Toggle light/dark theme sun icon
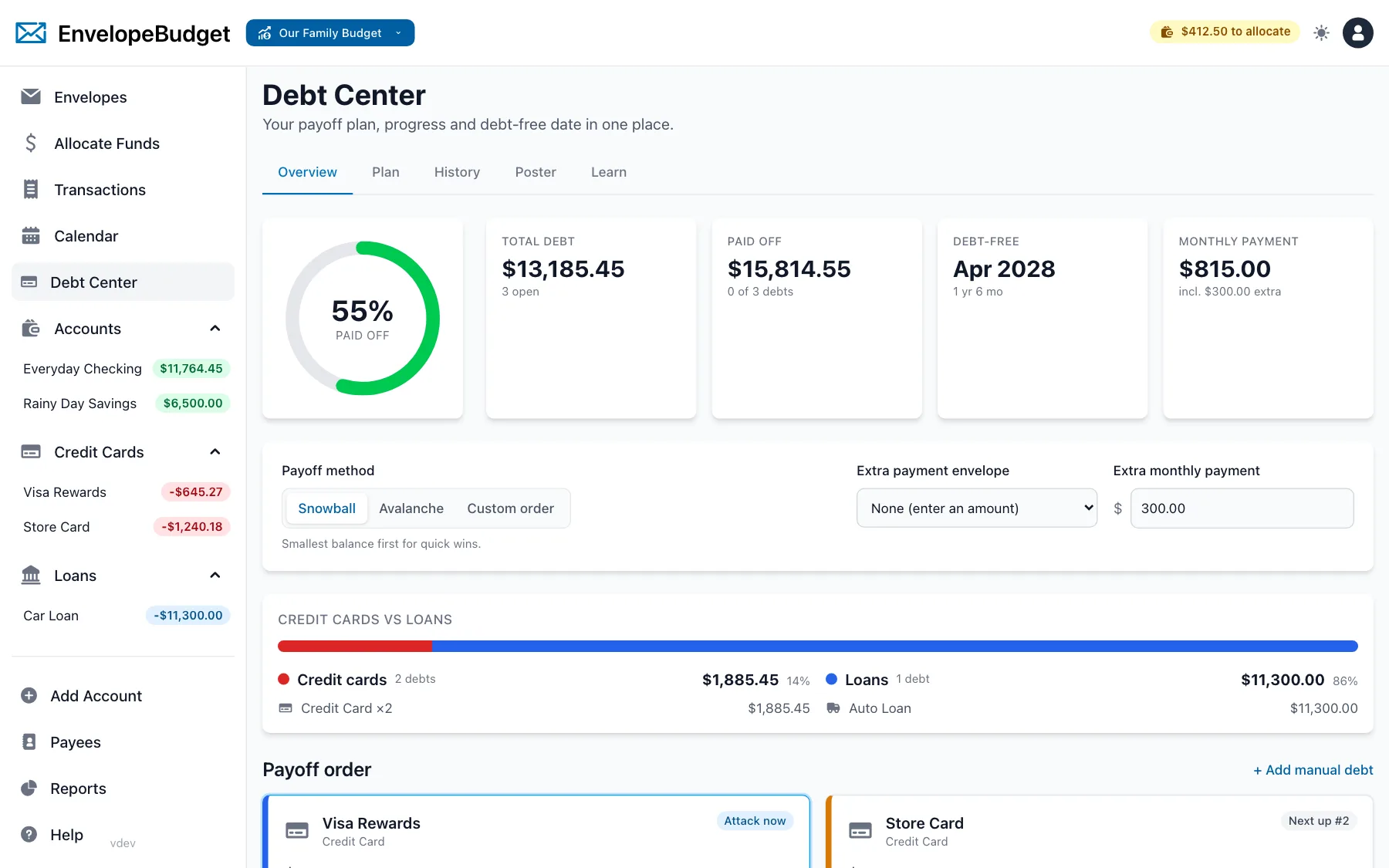 [x=1321, y=32]
